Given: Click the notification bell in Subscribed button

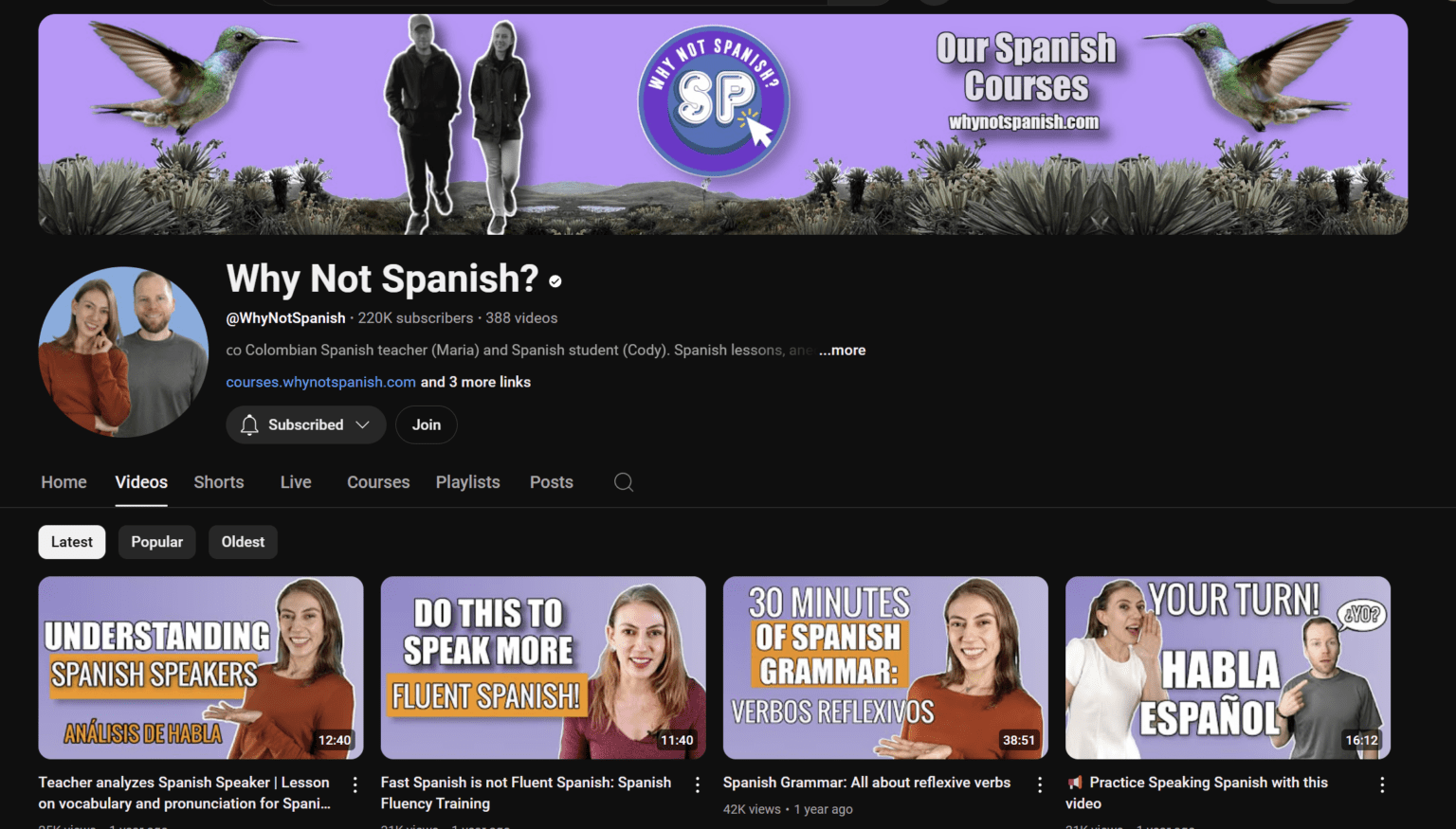Looking at the screenshot, I should point(248,424).
